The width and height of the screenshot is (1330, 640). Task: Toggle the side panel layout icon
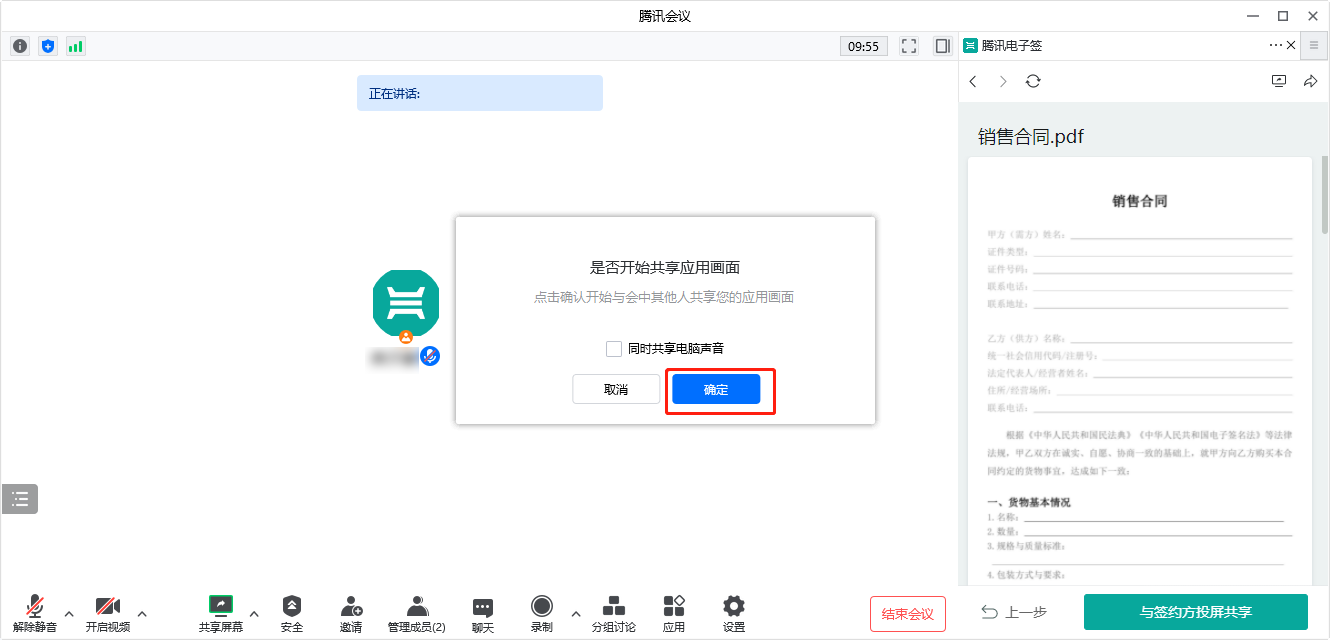(942, 46)
